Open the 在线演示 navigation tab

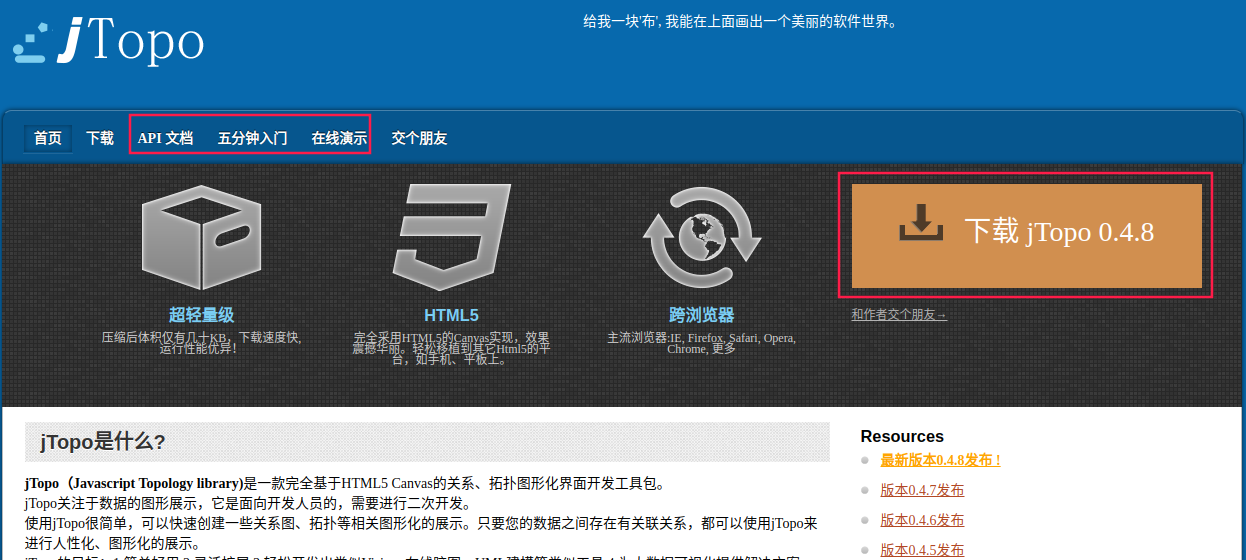tap(339, 138)
